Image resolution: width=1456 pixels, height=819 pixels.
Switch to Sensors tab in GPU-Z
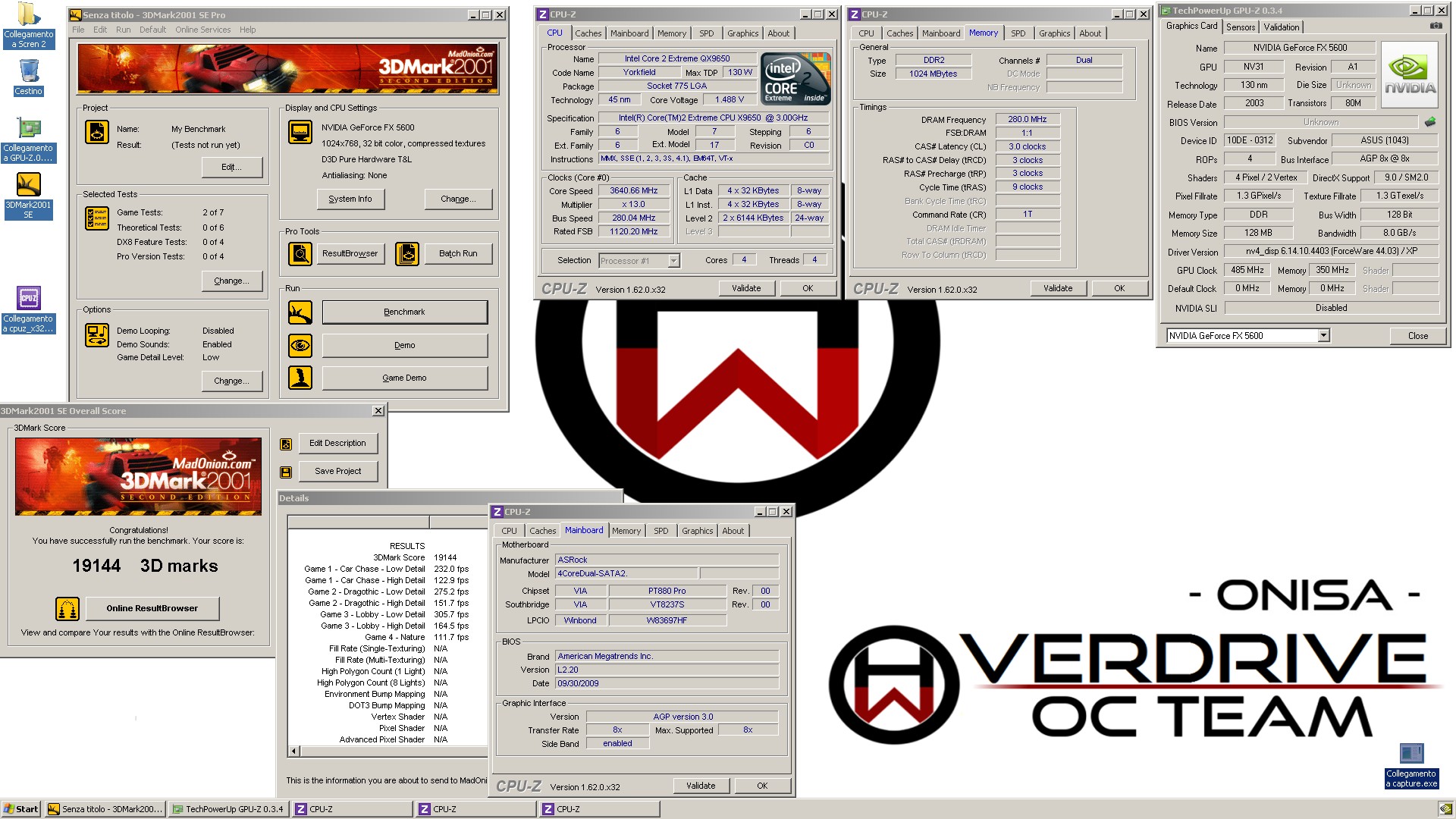coord(1241,27)
